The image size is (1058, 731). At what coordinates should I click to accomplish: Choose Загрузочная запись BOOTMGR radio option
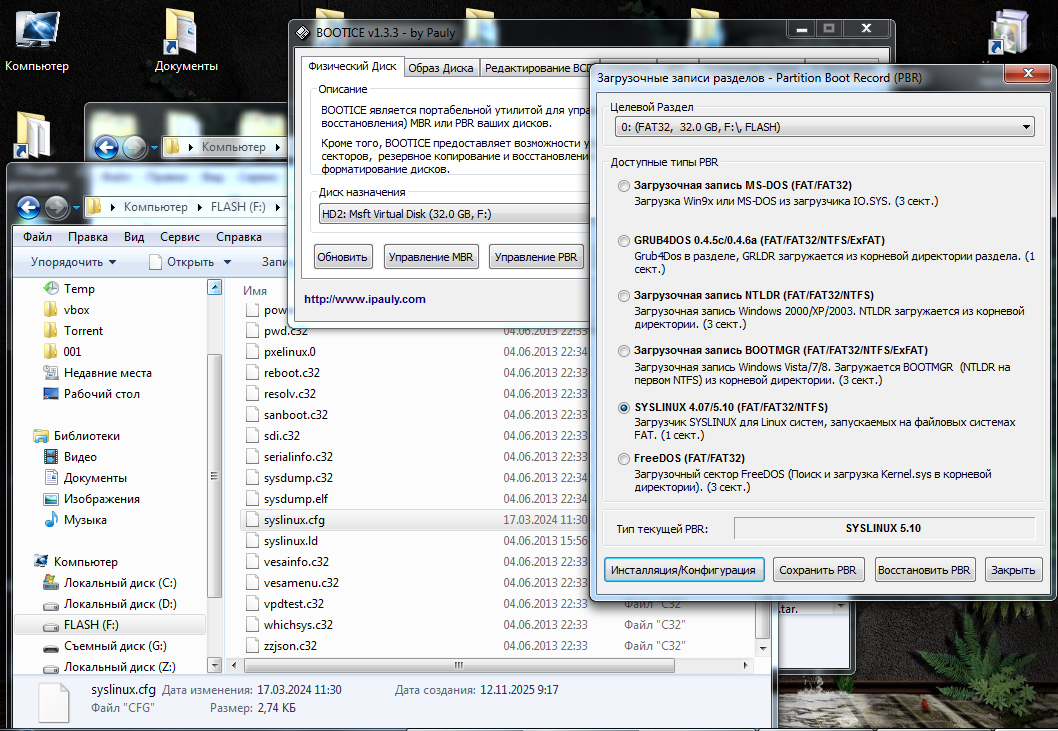624,351
